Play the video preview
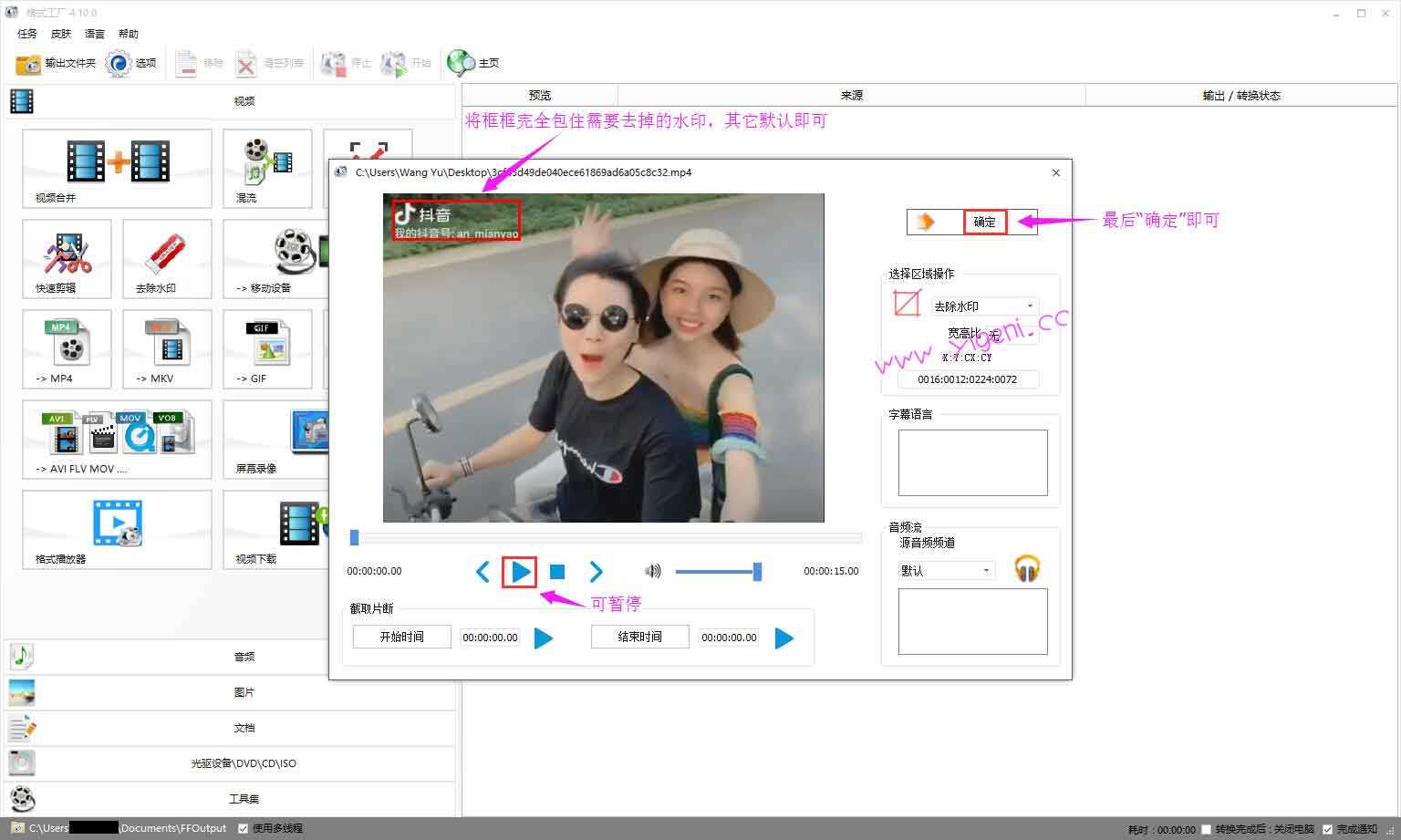This screenshot has width=1401, height=840. (520, 572)
